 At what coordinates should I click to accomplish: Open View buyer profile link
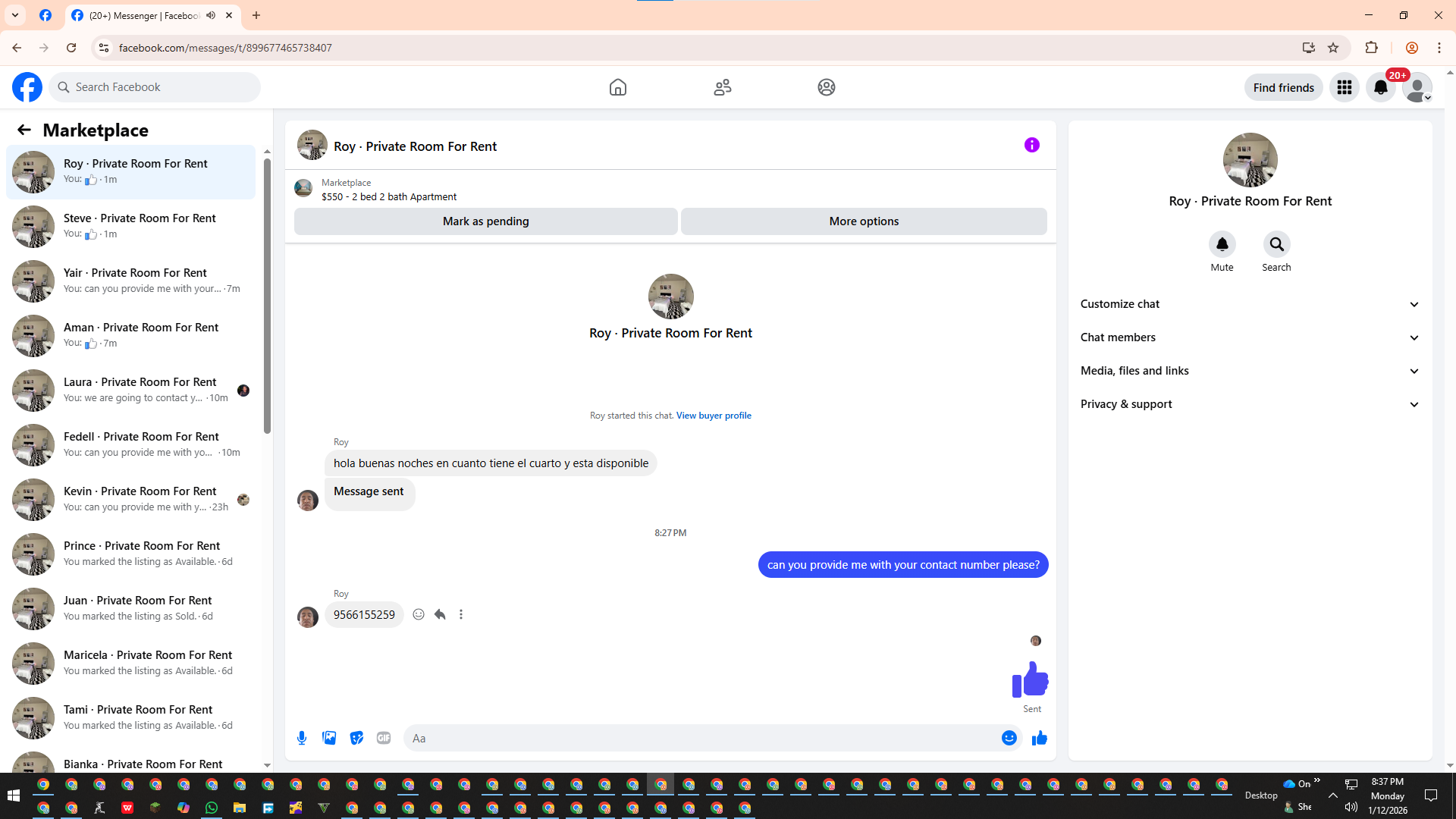click(x=713, y=416)
